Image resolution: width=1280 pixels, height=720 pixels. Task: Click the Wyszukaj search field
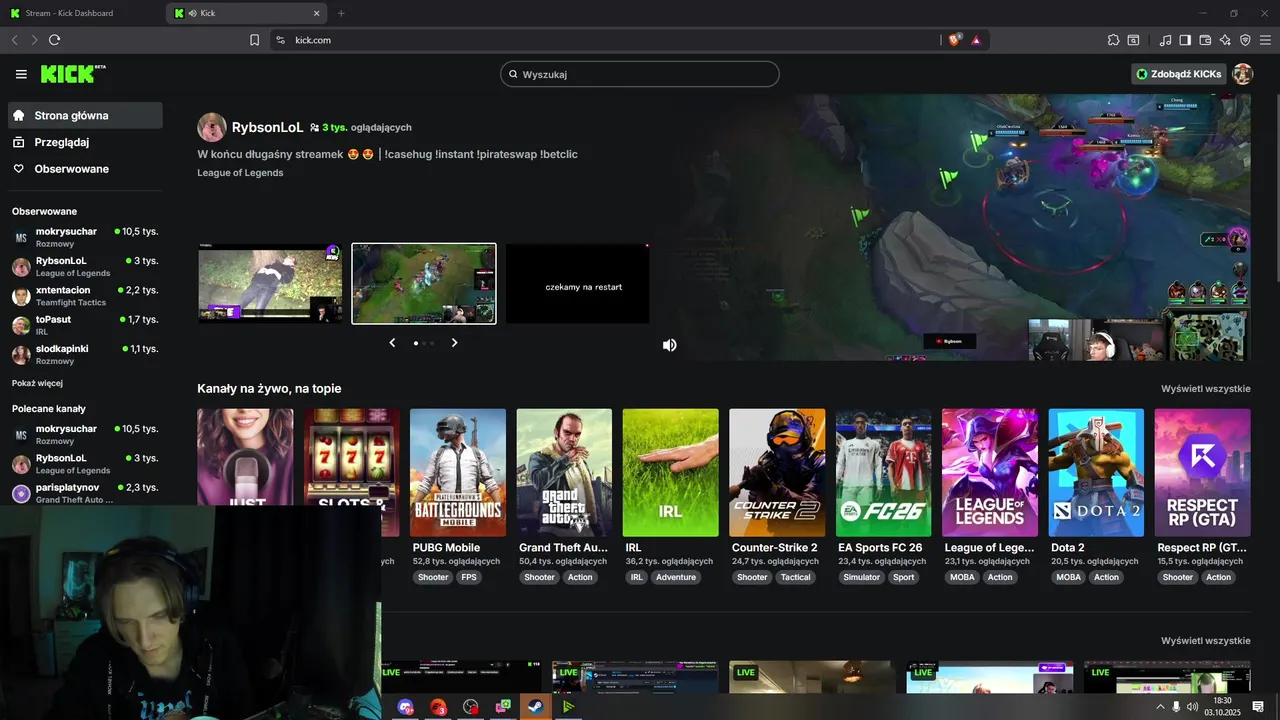pyautogui.click(x=640, y=74)
